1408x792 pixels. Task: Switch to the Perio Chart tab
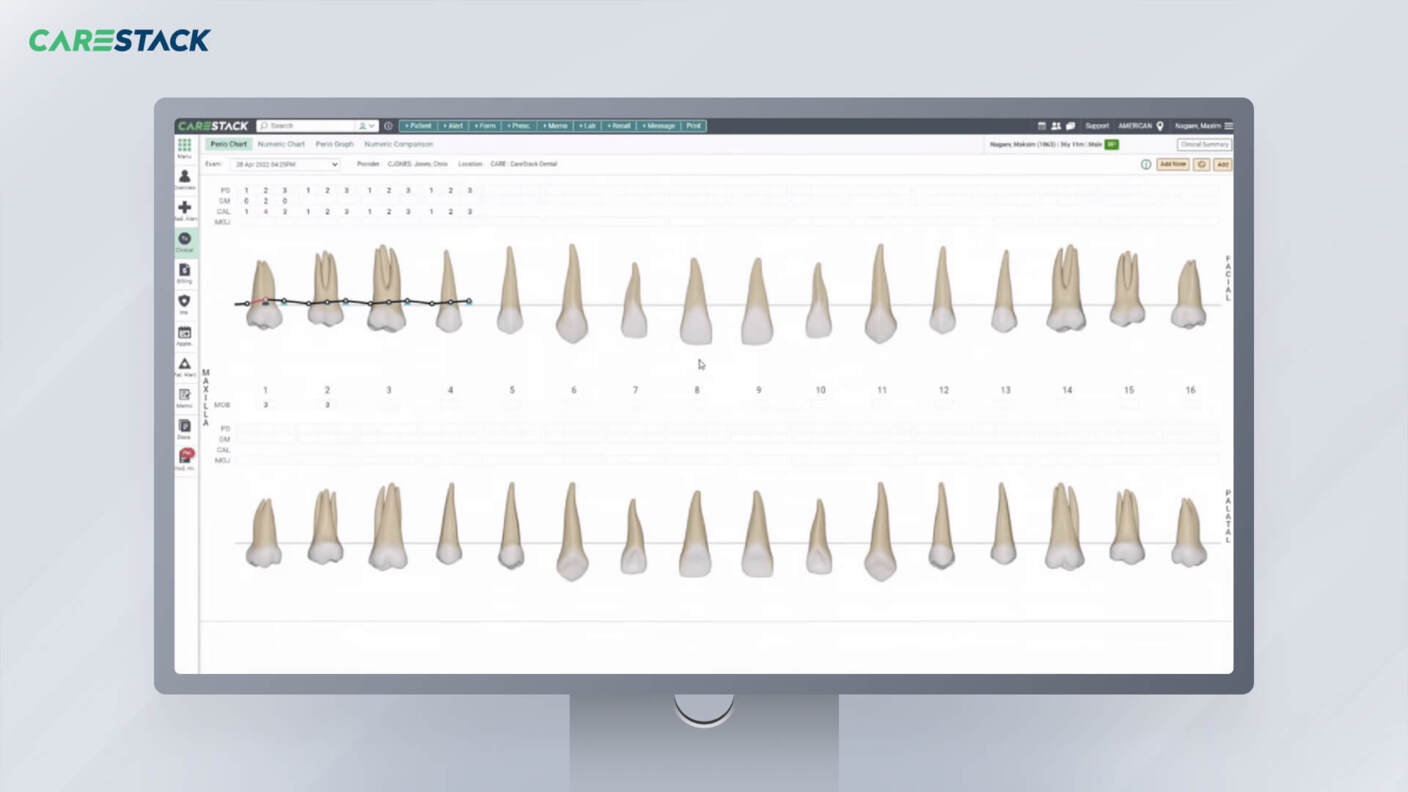click(228, 144)
